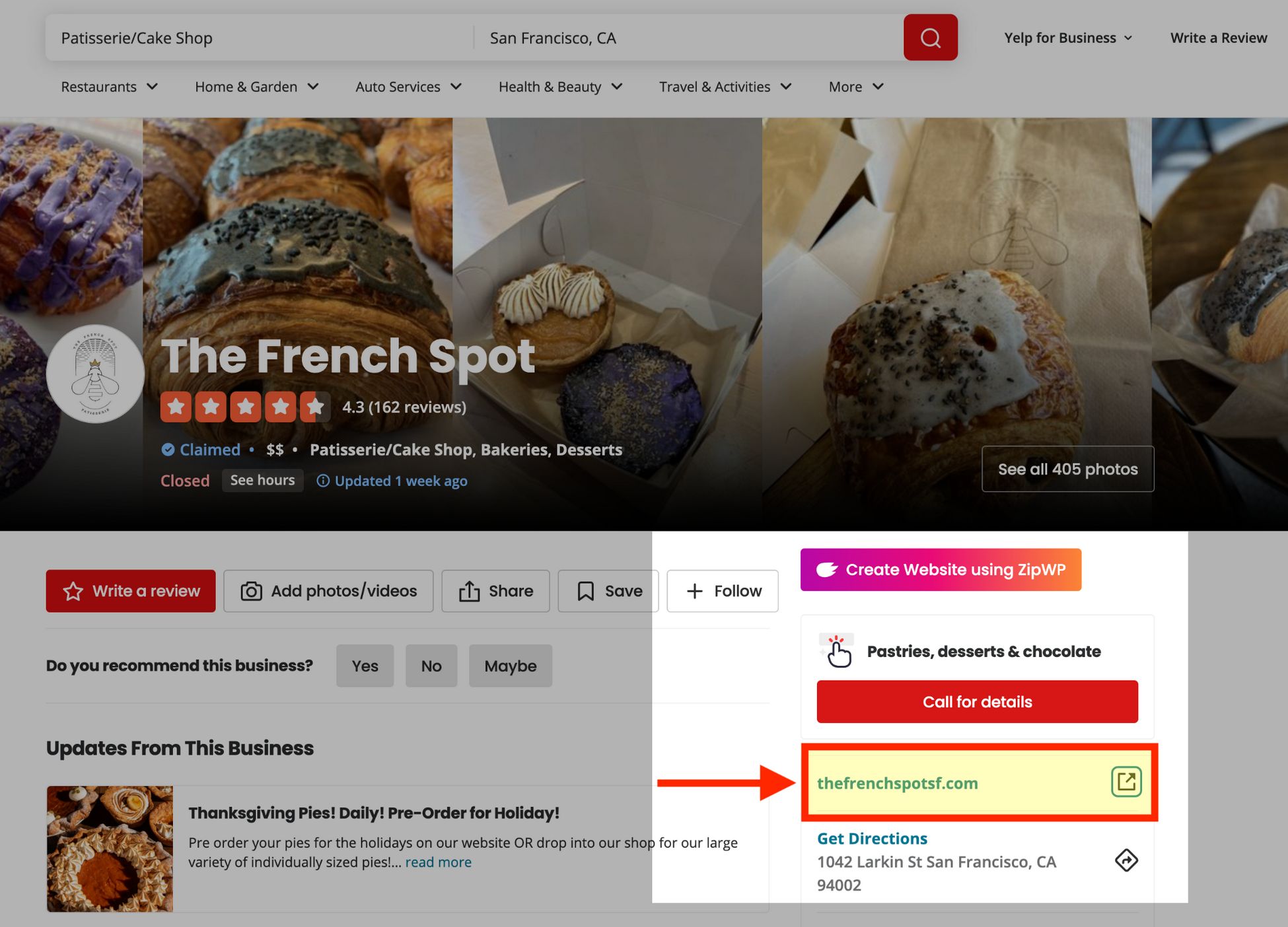This screenshot has width=1288, height=927.
Task: Select Maybe for the recommendation question
Action: click(510, 666)
